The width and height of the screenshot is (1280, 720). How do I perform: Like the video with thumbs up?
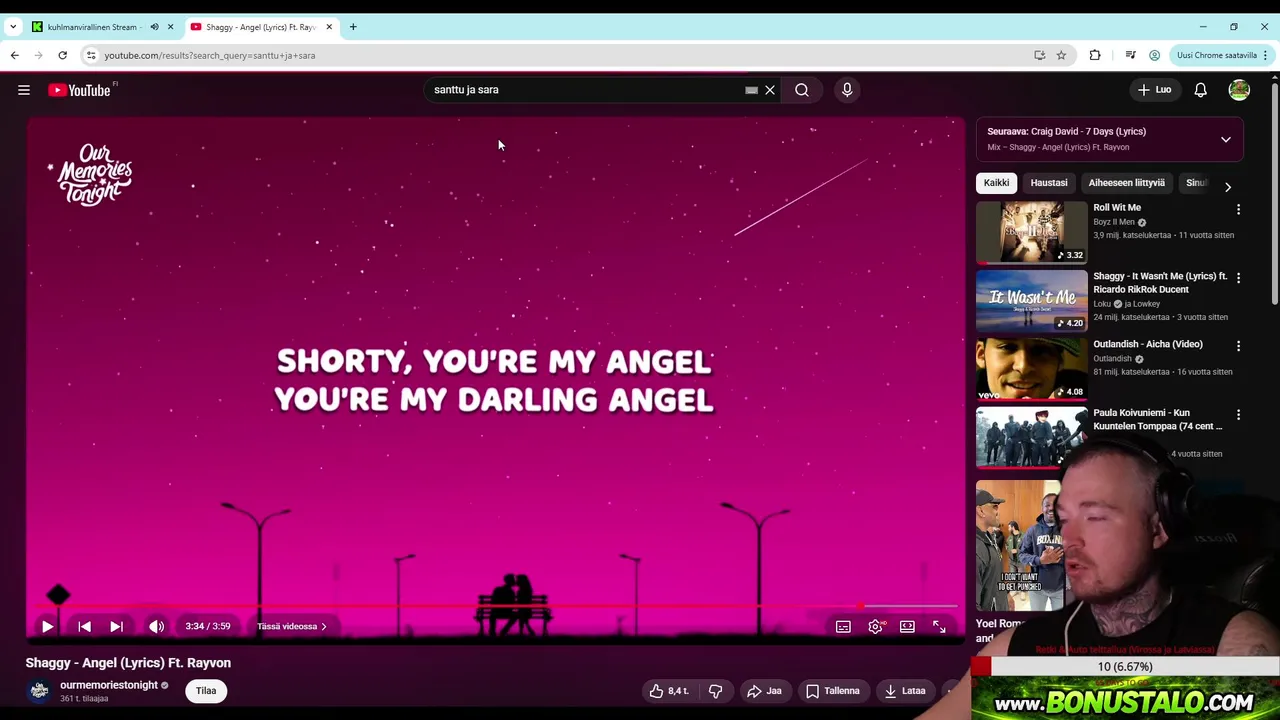click(x=668, y=691)
